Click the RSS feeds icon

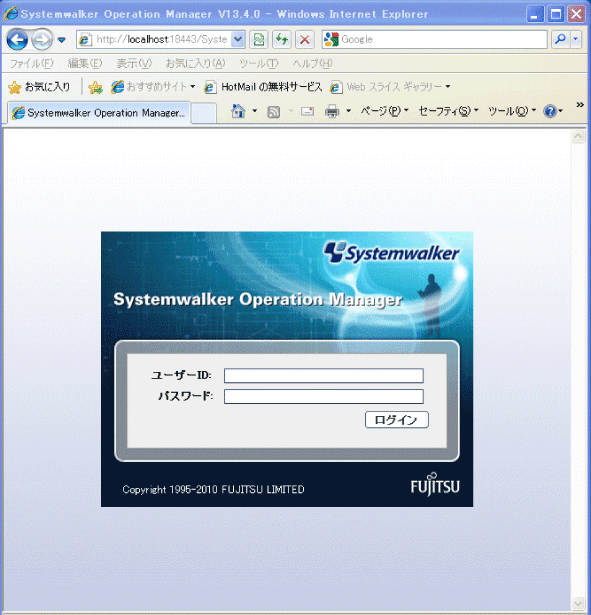pyautogui.click(x=273, y=112)
